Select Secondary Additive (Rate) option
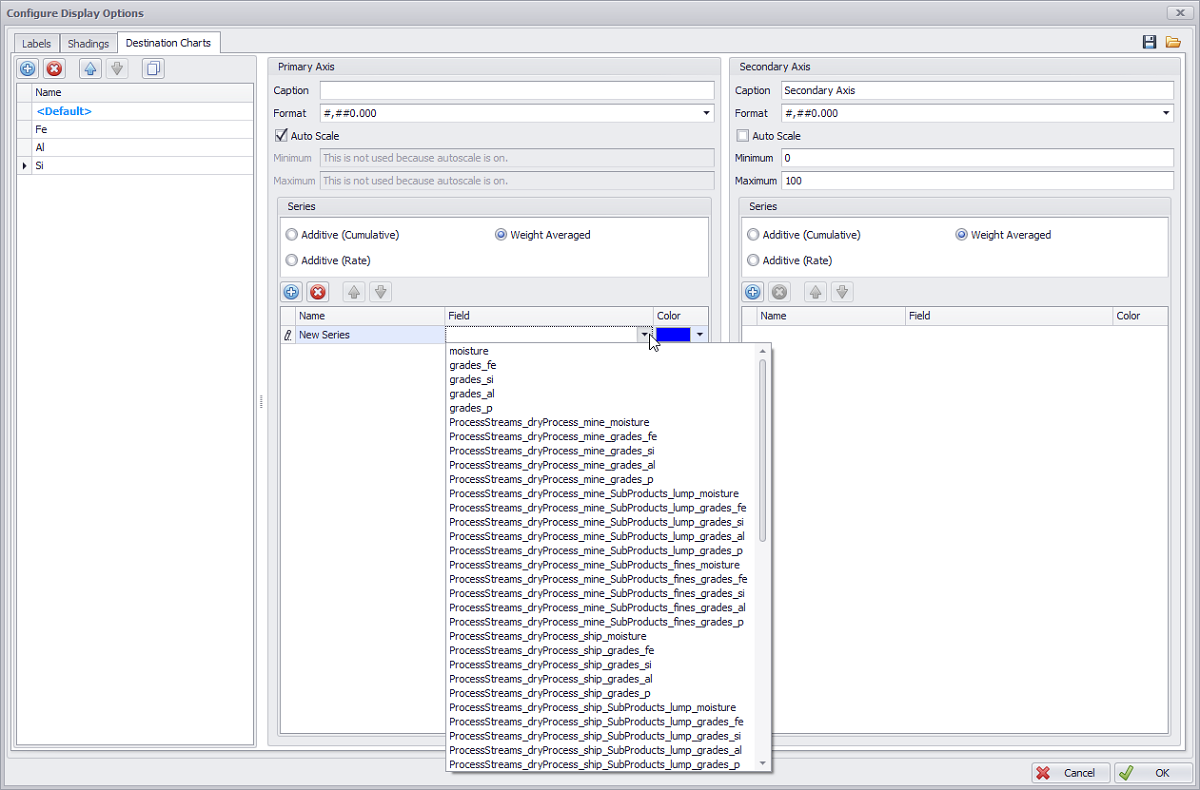 click(753, 260)
